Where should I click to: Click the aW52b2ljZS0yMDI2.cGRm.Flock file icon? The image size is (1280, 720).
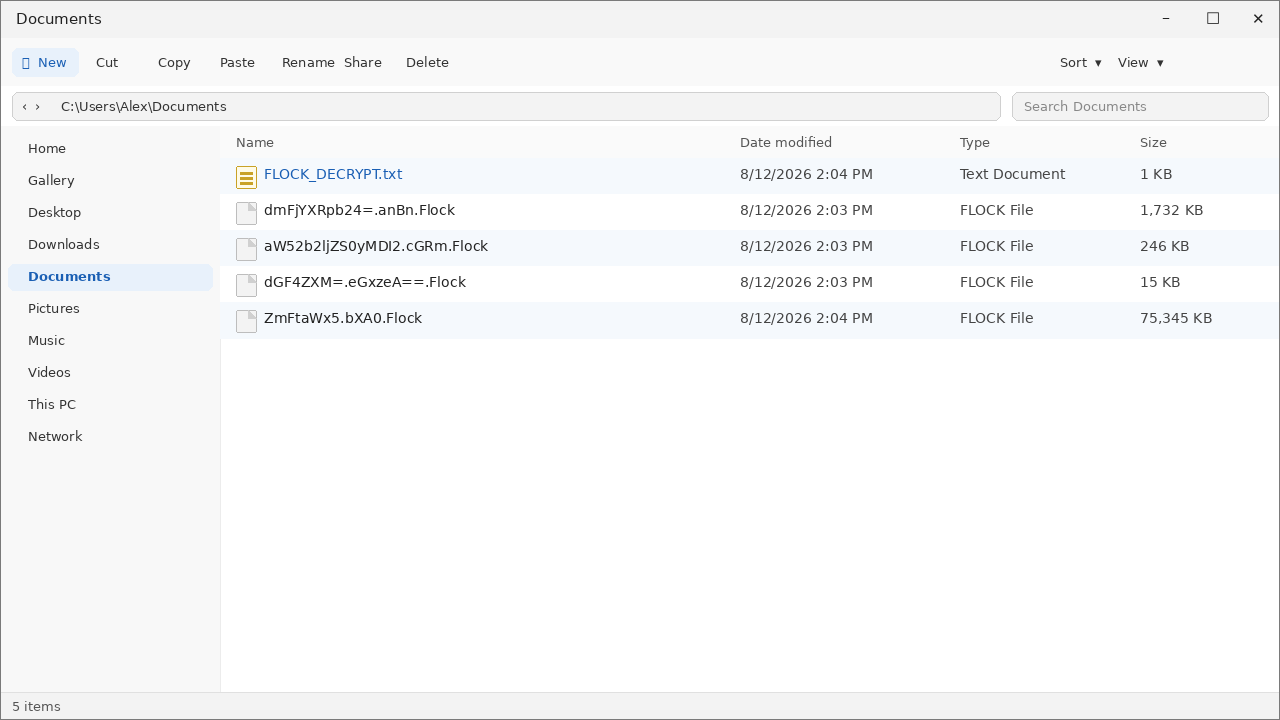click(246, 249)
